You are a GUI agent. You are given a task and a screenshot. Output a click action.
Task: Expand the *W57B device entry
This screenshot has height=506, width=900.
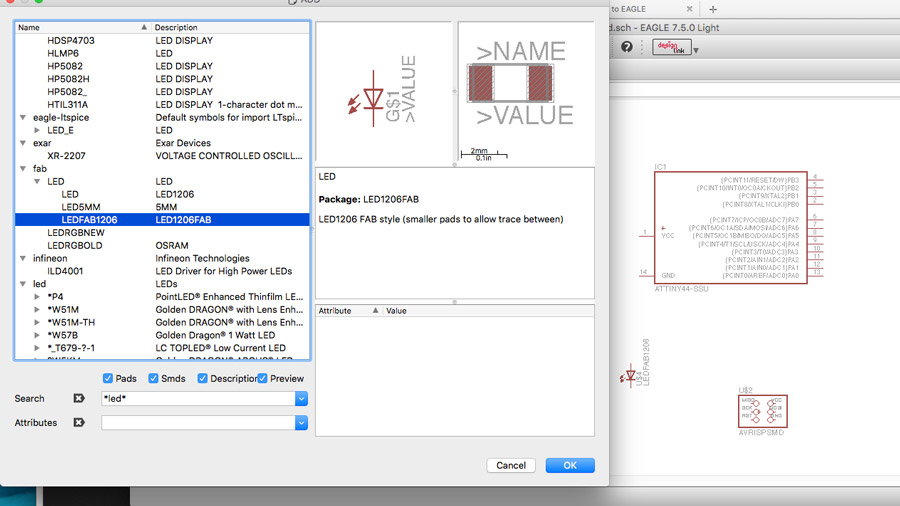37,335
